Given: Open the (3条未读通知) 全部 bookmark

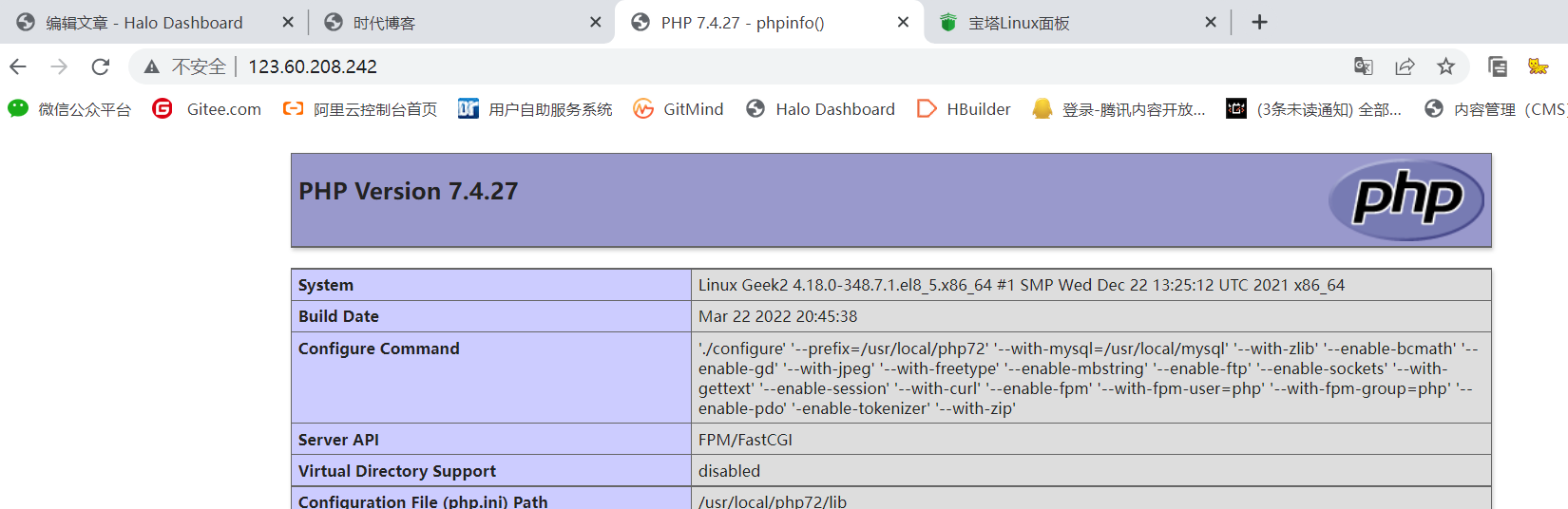Looking at the screenshot, I should pos(1314,109).
